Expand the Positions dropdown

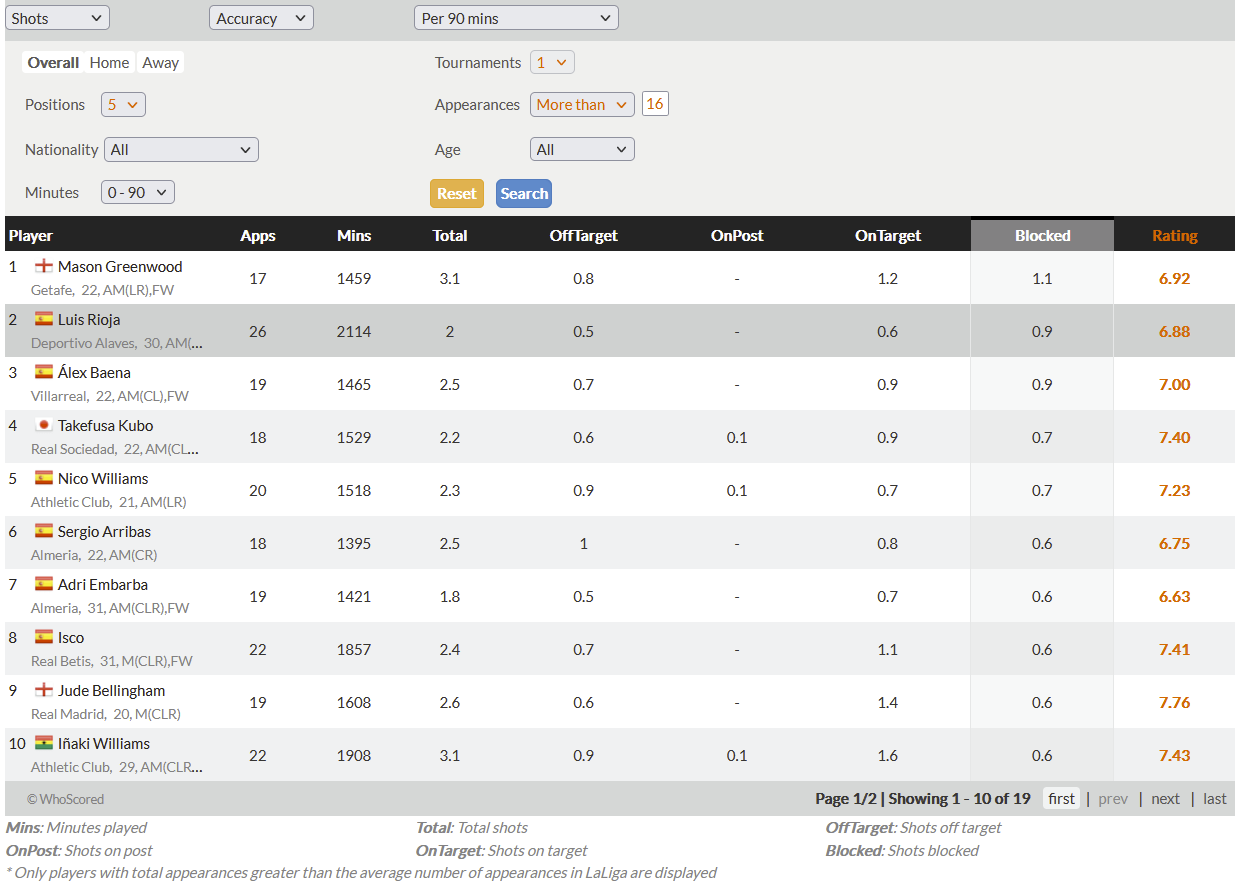pos(124,104)
